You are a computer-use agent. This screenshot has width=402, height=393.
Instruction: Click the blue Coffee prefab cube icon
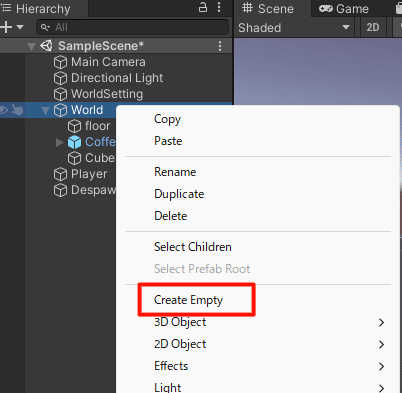[x=74, y=142]
